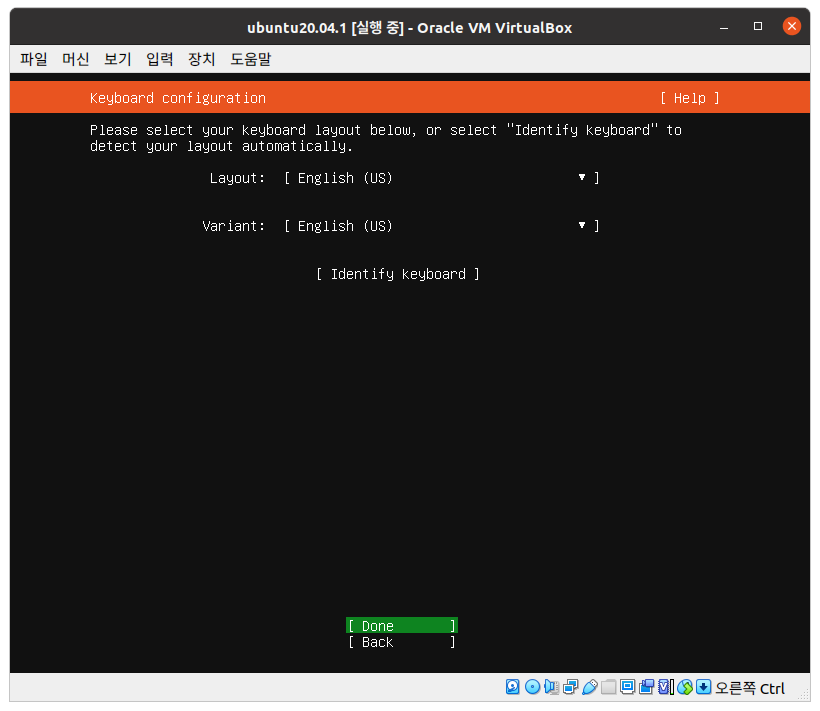Minimize the VirtualBox window
This screenshot has width=820, height=711.
[724, 27]
